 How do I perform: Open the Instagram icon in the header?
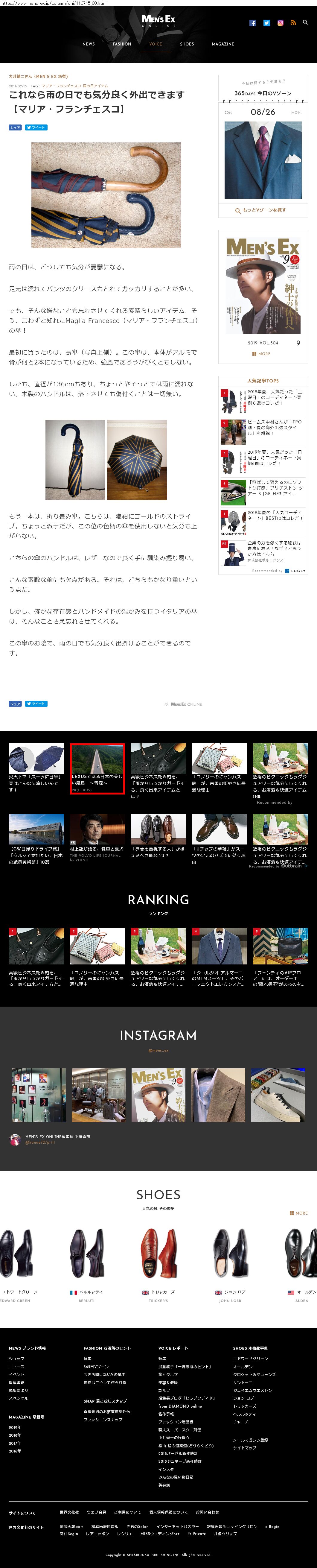(x=281, y=22)
